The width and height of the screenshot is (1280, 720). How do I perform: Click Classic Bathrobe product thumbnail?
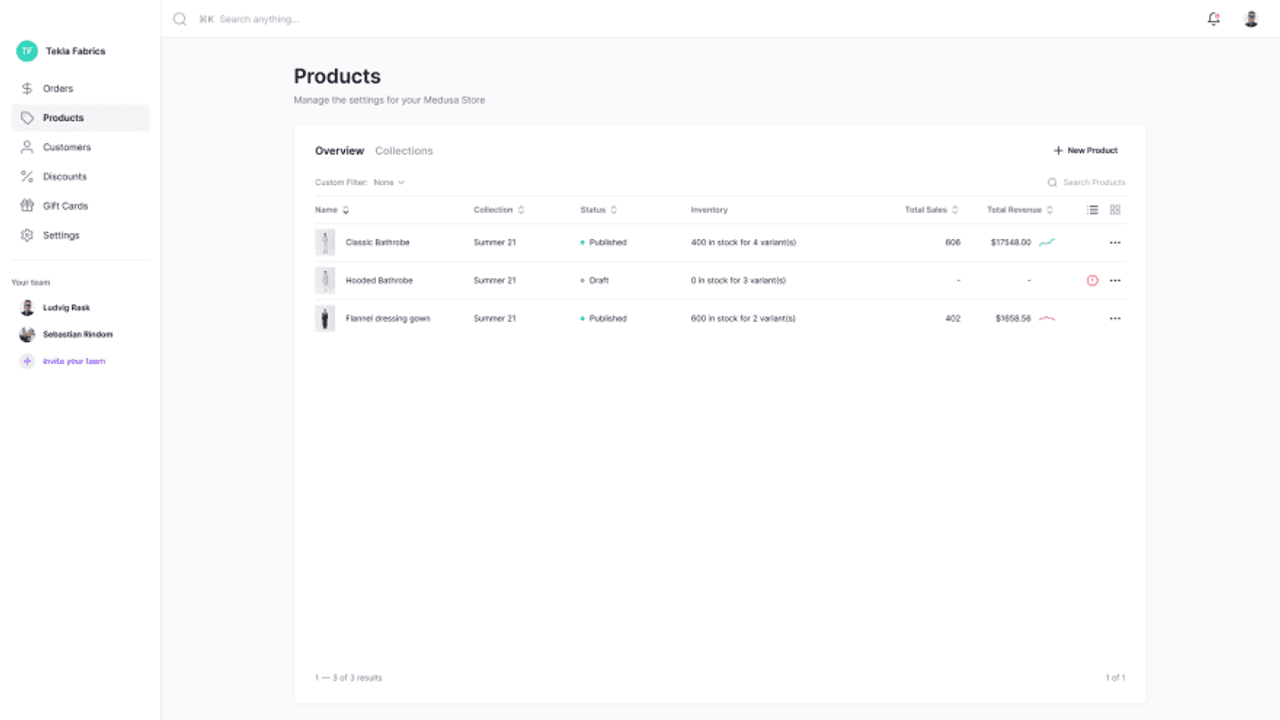[325, 243]
